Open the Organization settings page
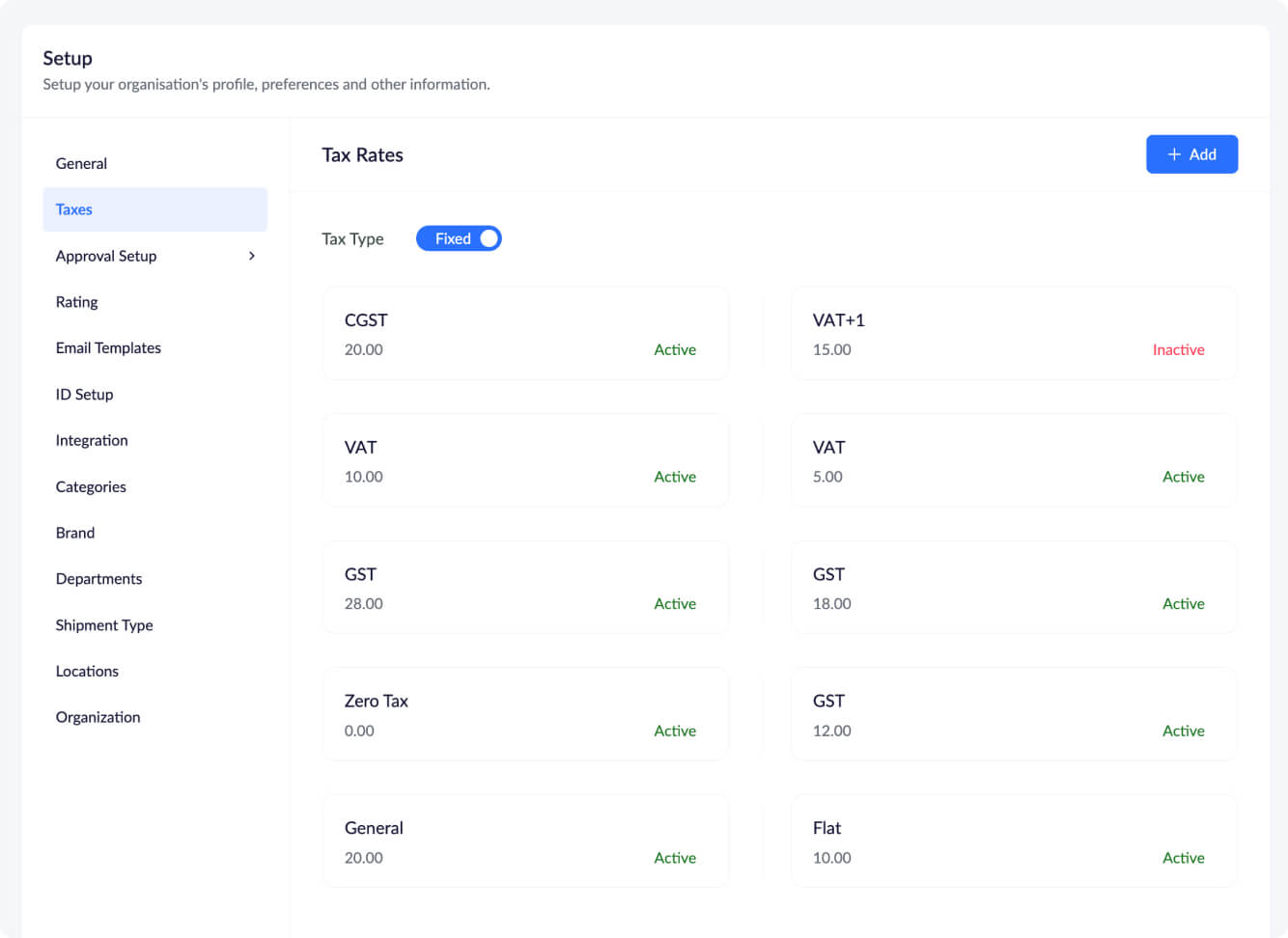 (98, 717)
